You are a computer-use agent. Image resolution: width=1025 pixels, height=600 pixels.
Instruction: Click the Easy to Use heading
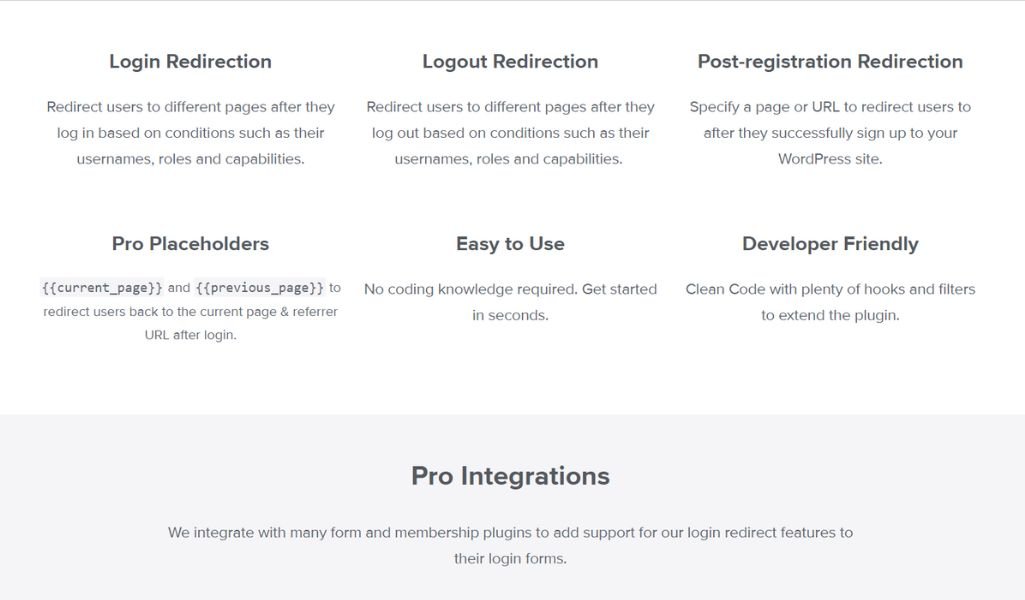point(510,244)
